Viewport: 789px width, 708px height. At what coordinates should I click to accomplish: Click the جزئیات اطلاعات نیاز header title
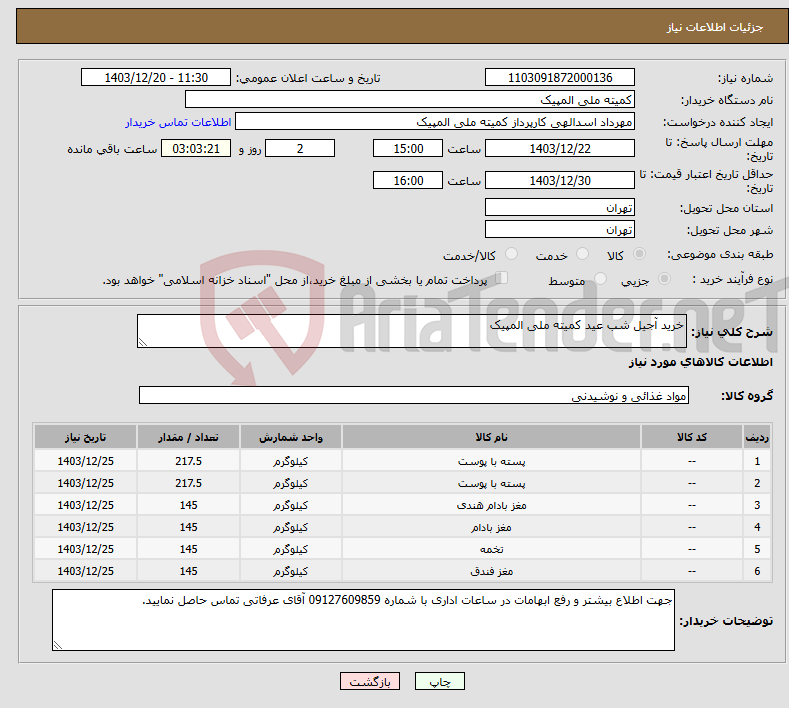pos(715,27)
